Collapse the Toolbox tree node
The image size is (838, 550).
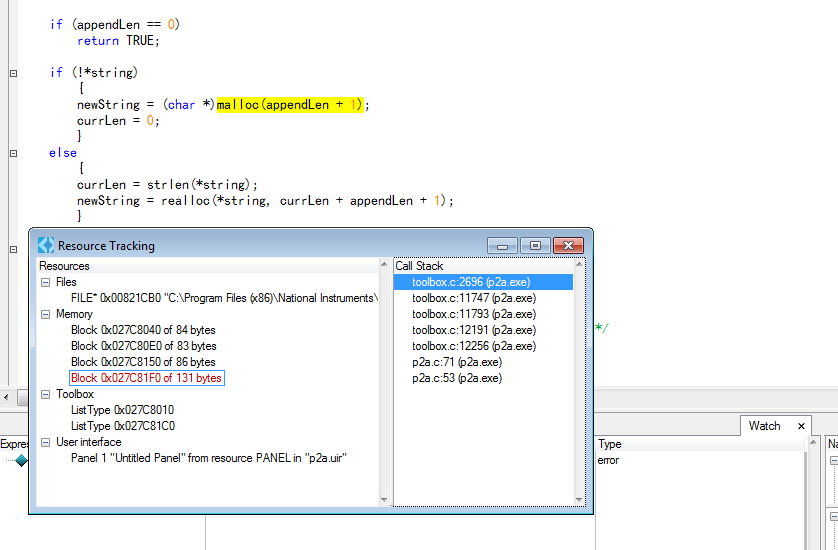tap(46, 394)
